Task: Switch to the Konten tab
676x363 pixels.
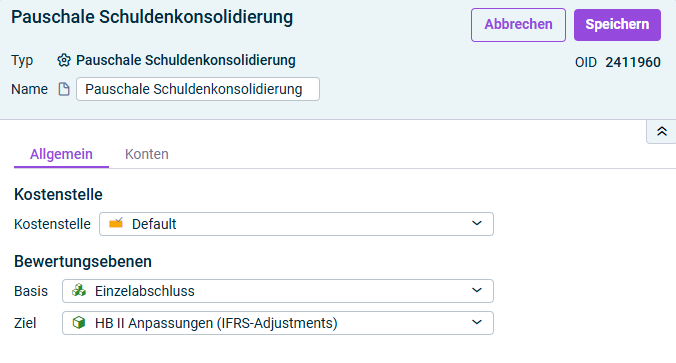Action: pos(147,154)
